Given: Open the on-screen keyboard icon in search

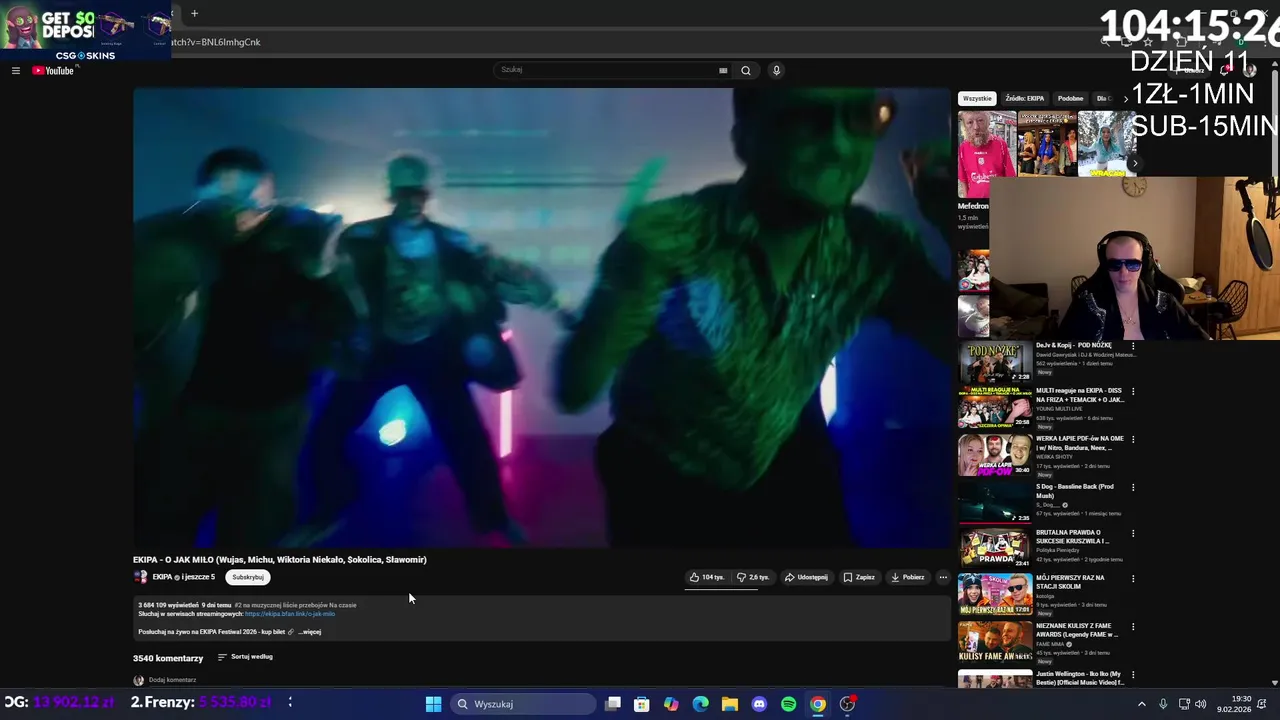Looking at the screenshot, I should click(723, 71).
